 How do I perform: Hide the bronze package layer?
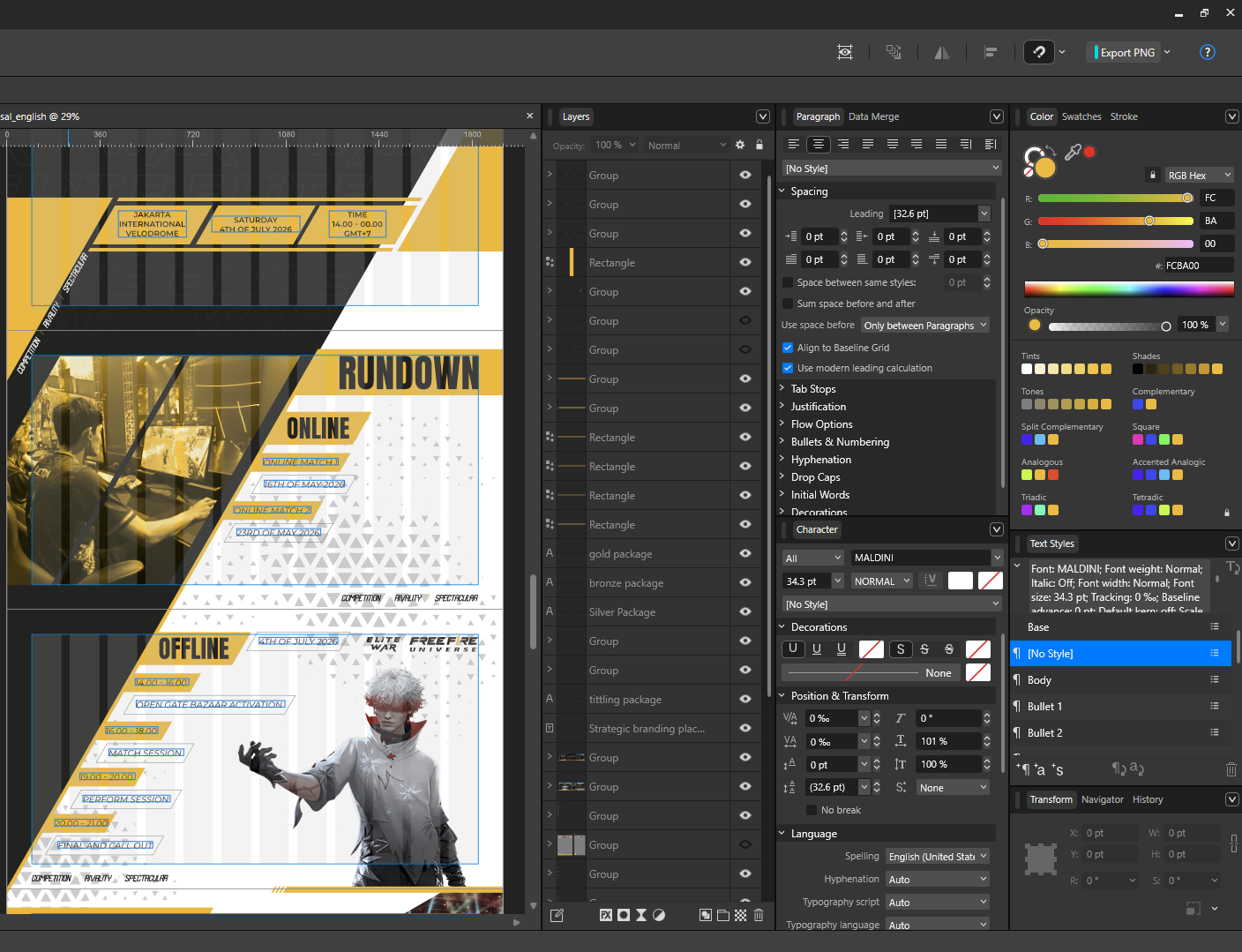coord(745,582)
